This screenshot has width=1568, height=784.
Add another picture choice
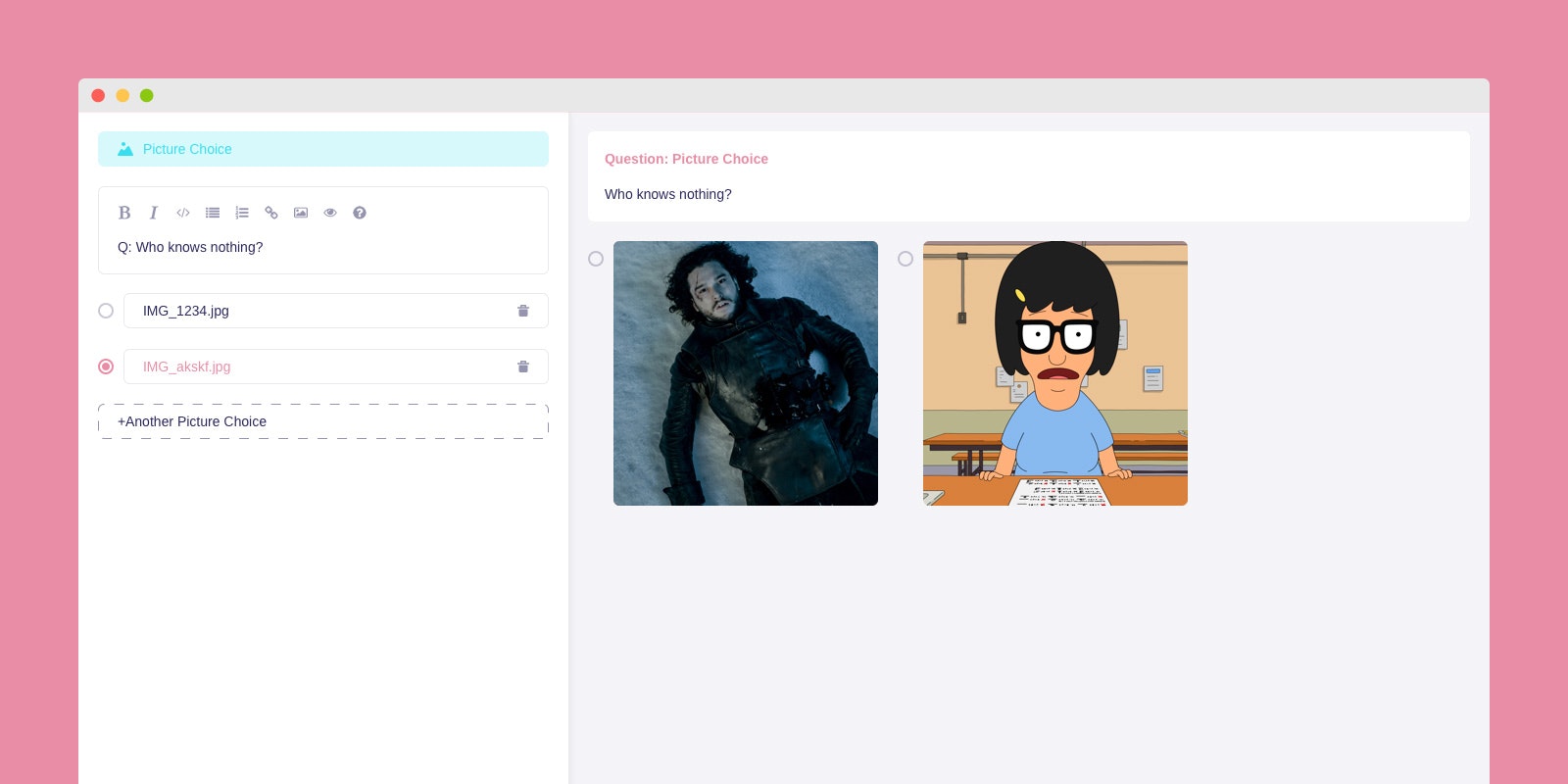point(323,421)
